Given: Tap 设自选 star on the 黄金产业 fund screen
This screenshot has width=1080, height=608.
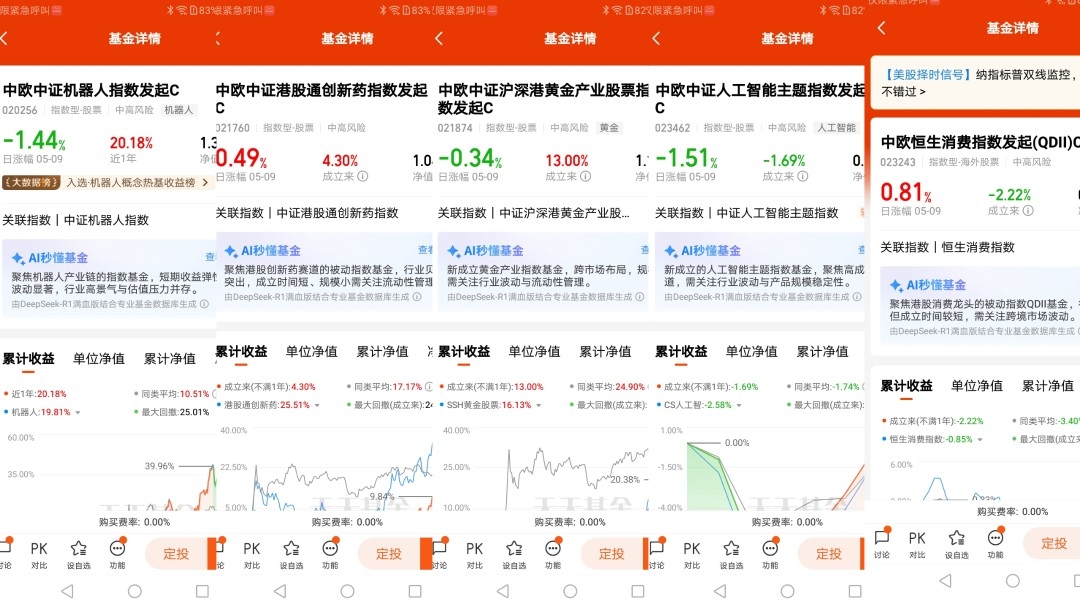Looking at the screenshot, I should click(x=514, y=554).
